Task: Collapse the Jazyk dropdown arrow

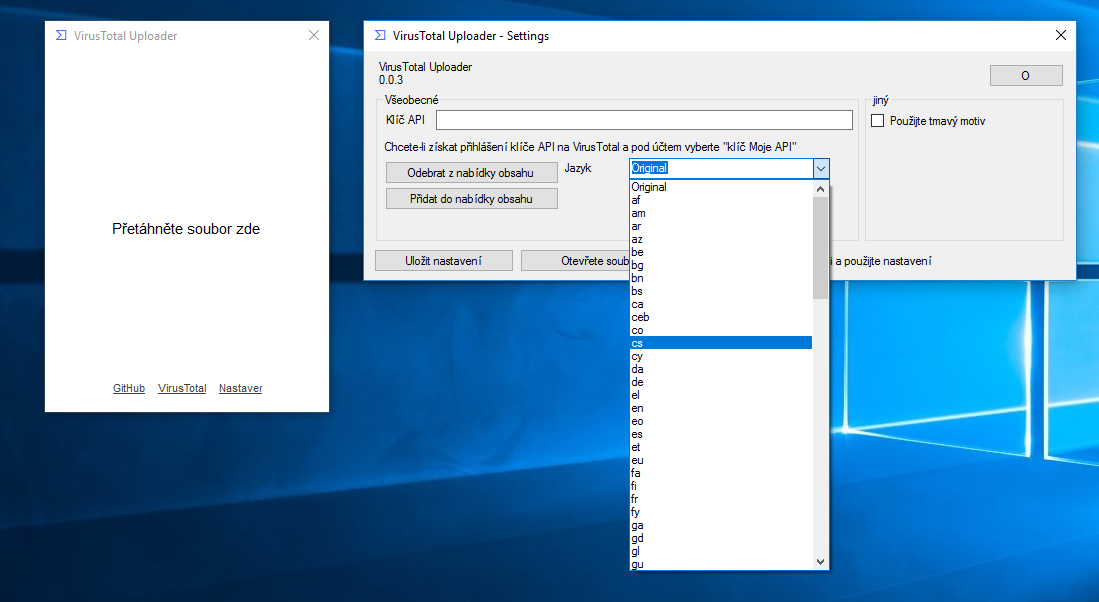Action: tap(821, 168)
